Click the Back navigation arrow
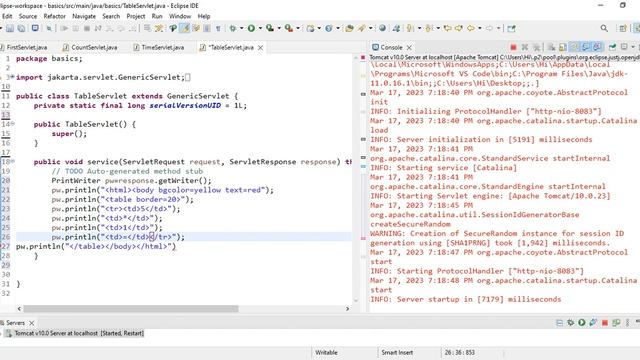Image resolution: width=640 pixels, height=360 pixels. click(470, 28)
